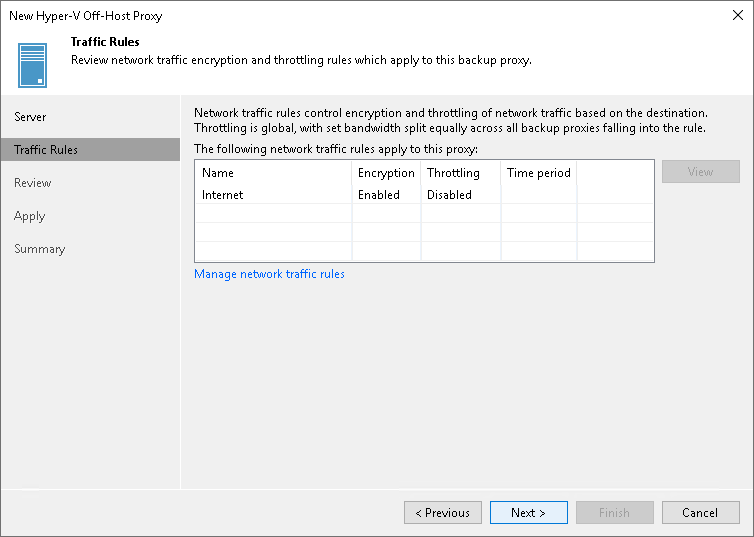Select the Traffic Rules wizard step

[90, 150]
